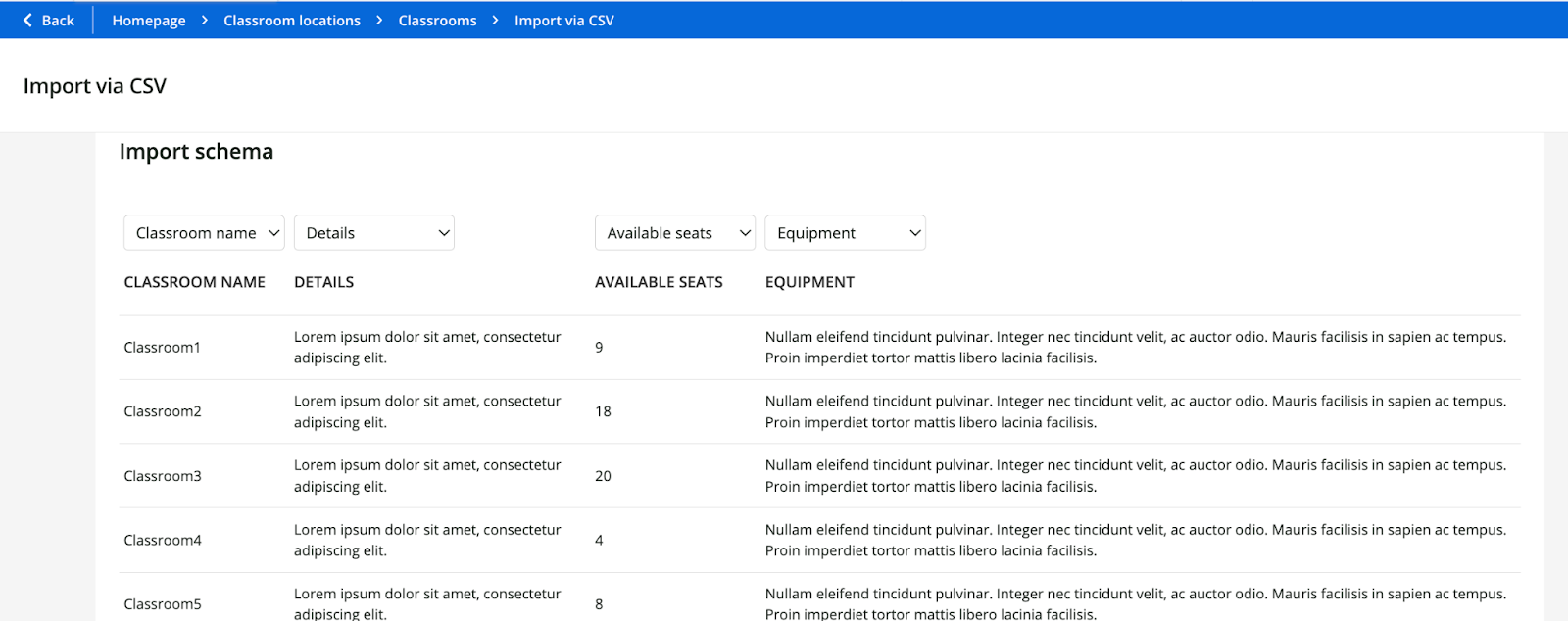Click the EQUIPMENT column header
1568x621 pixels.
click(x=809, y=282)
